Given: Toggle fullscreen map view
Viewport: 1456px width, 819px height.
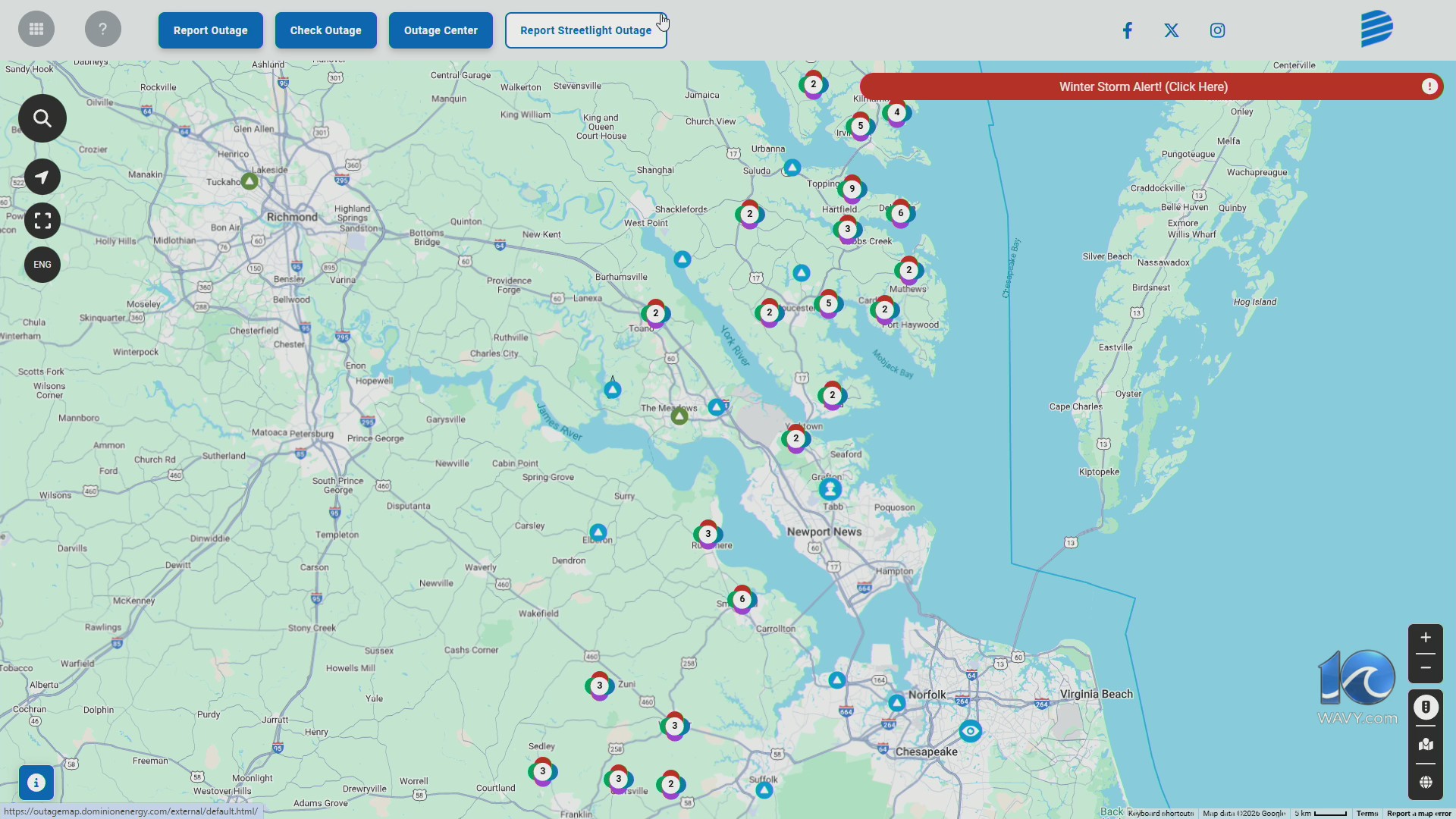Looking at the screenshot, I should [42, 221].
